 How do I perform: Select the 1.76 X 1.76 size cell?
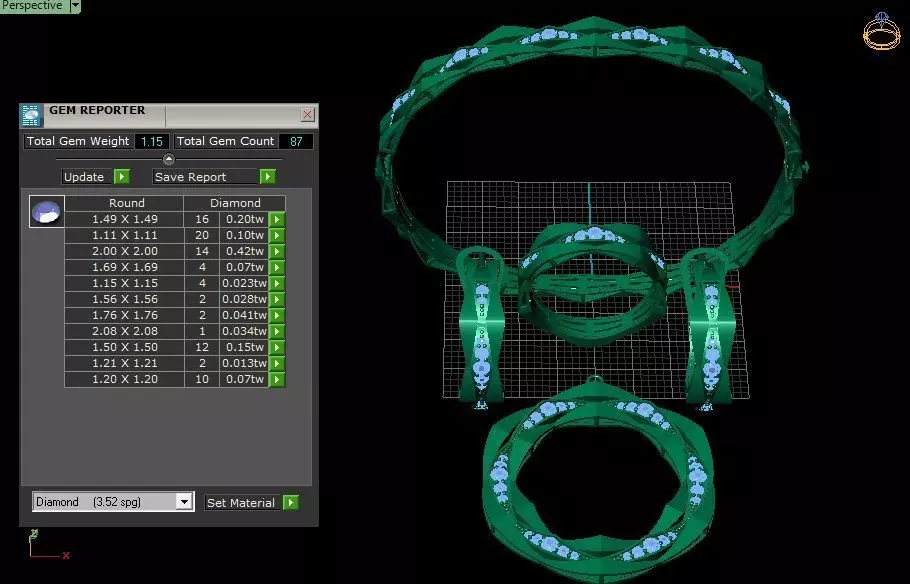point(125,315)
